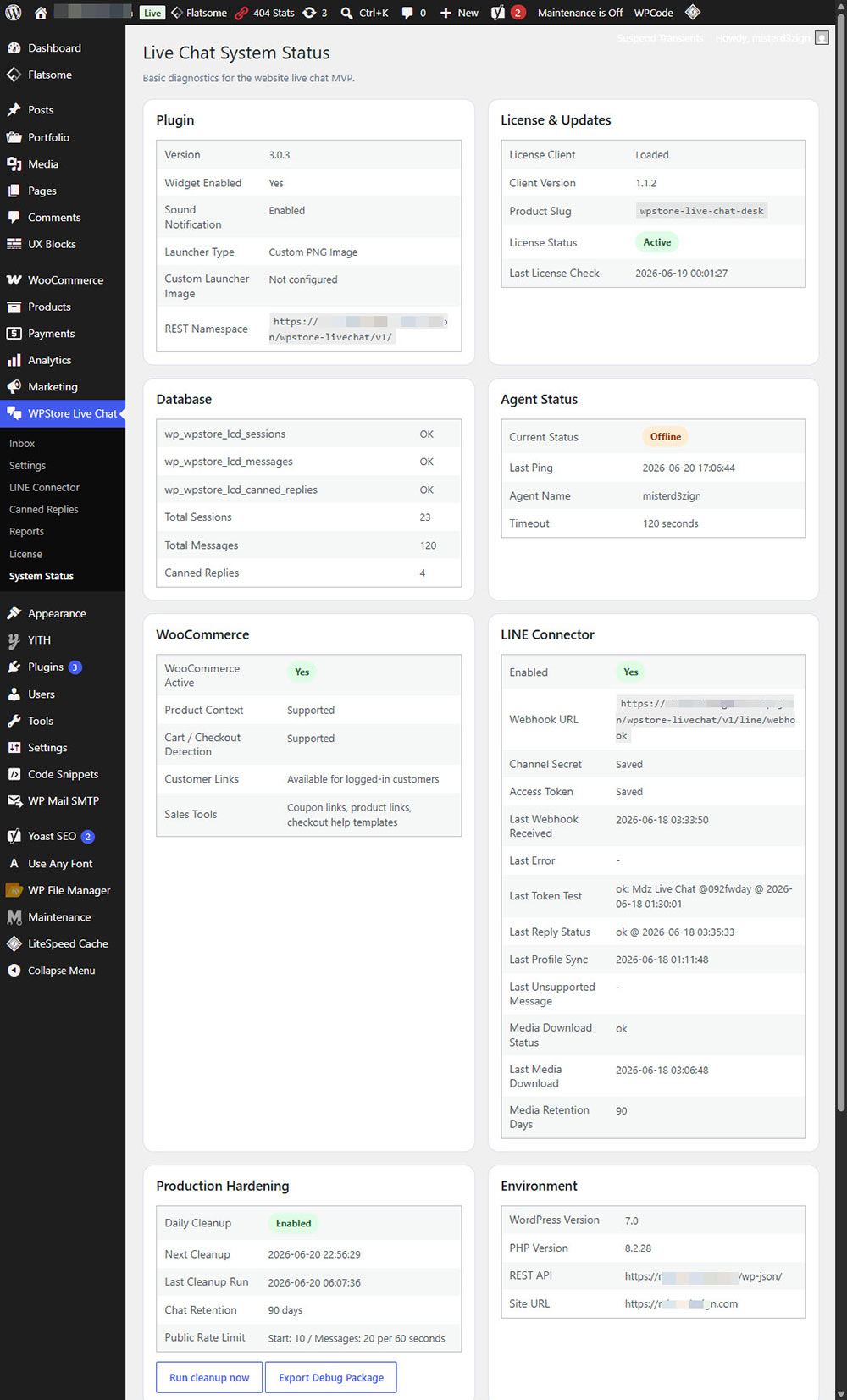
Task: Open the New content menu
Action: (459, 13)
